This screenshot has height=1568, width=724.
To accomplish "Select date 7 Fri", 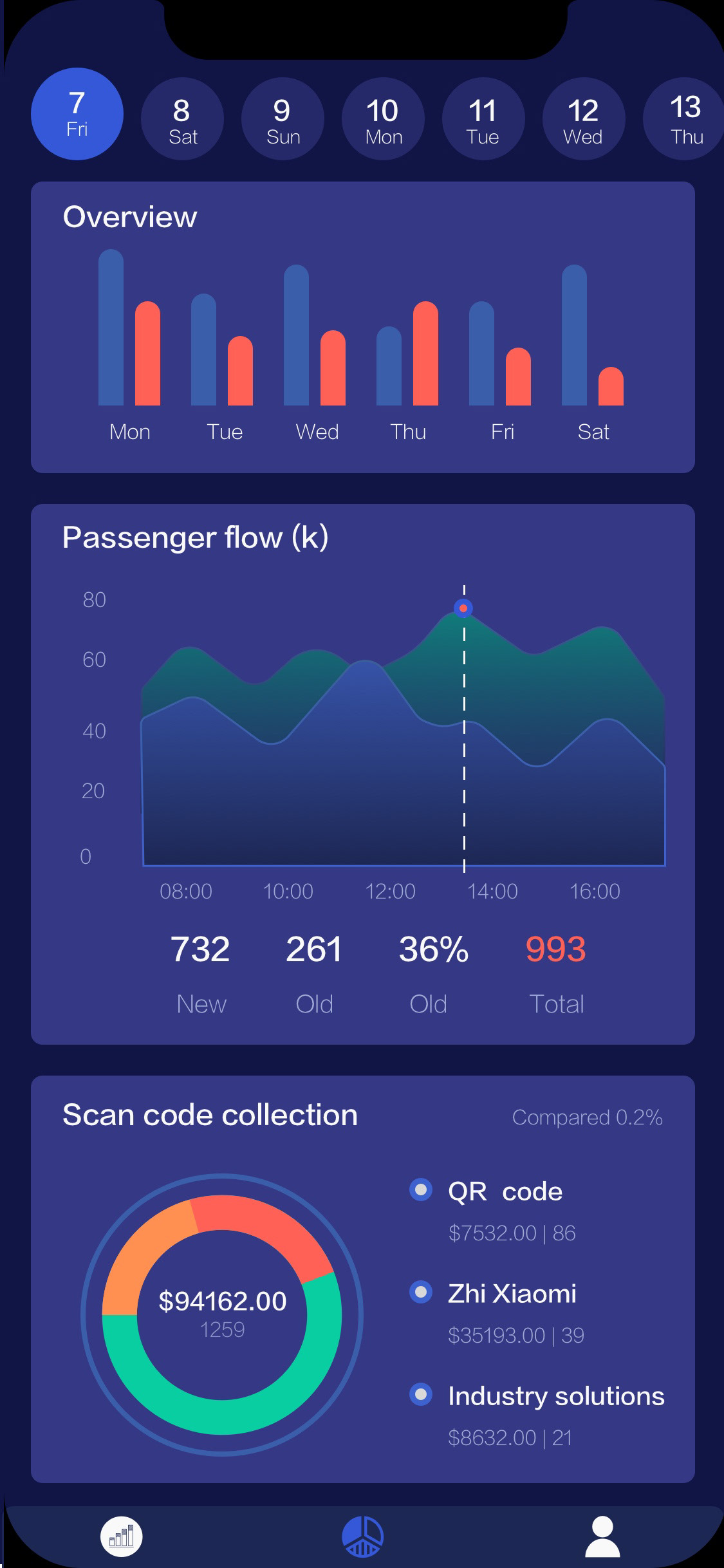I will point(77,114).
